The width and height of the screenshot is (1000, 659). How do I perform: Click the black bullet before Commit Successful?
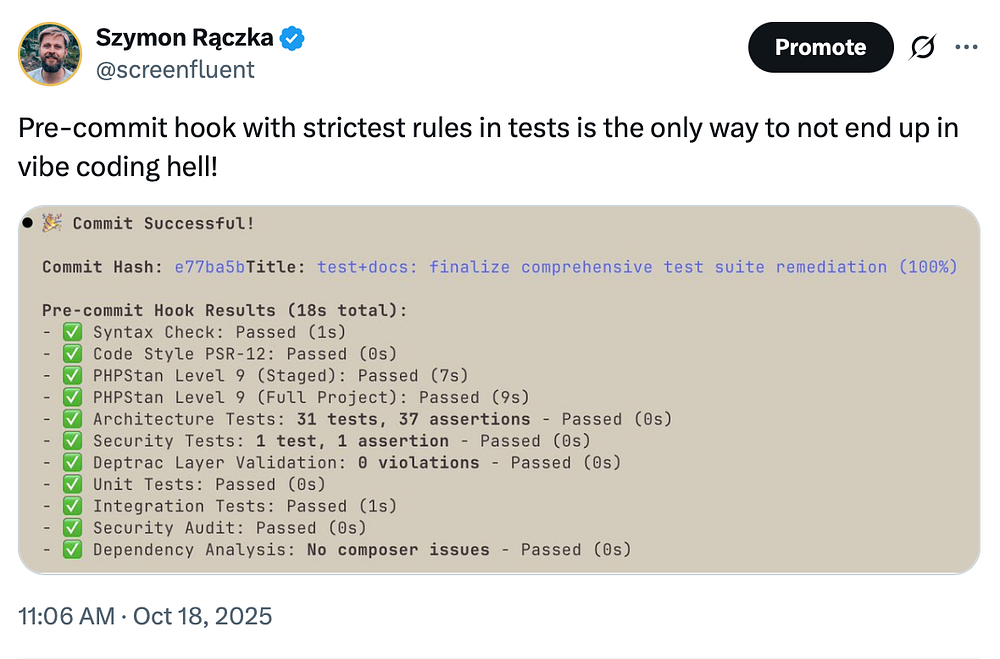[x=28, y=222]
